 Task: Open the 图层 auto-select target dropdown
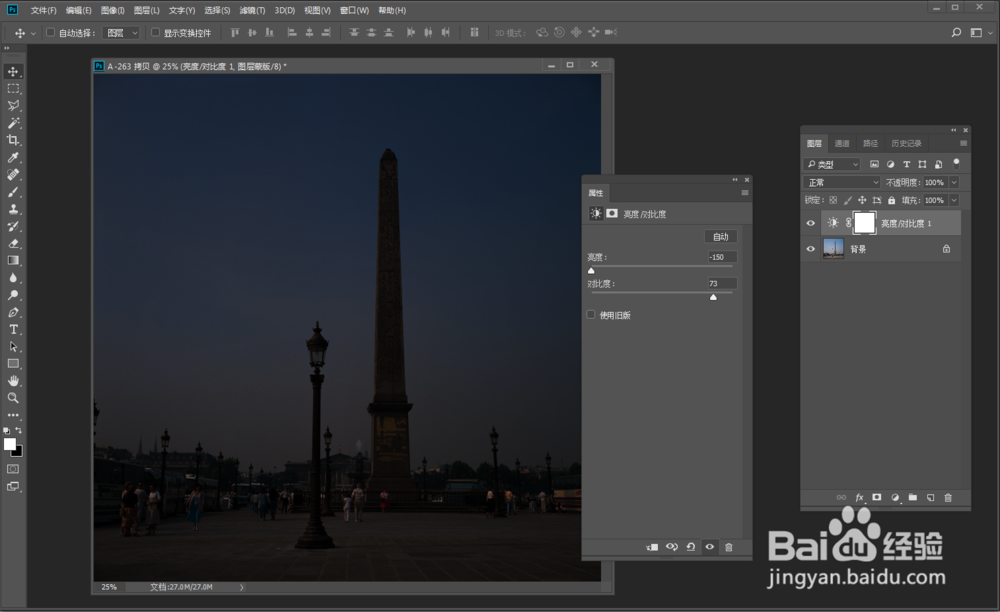(x=121, y=33)
